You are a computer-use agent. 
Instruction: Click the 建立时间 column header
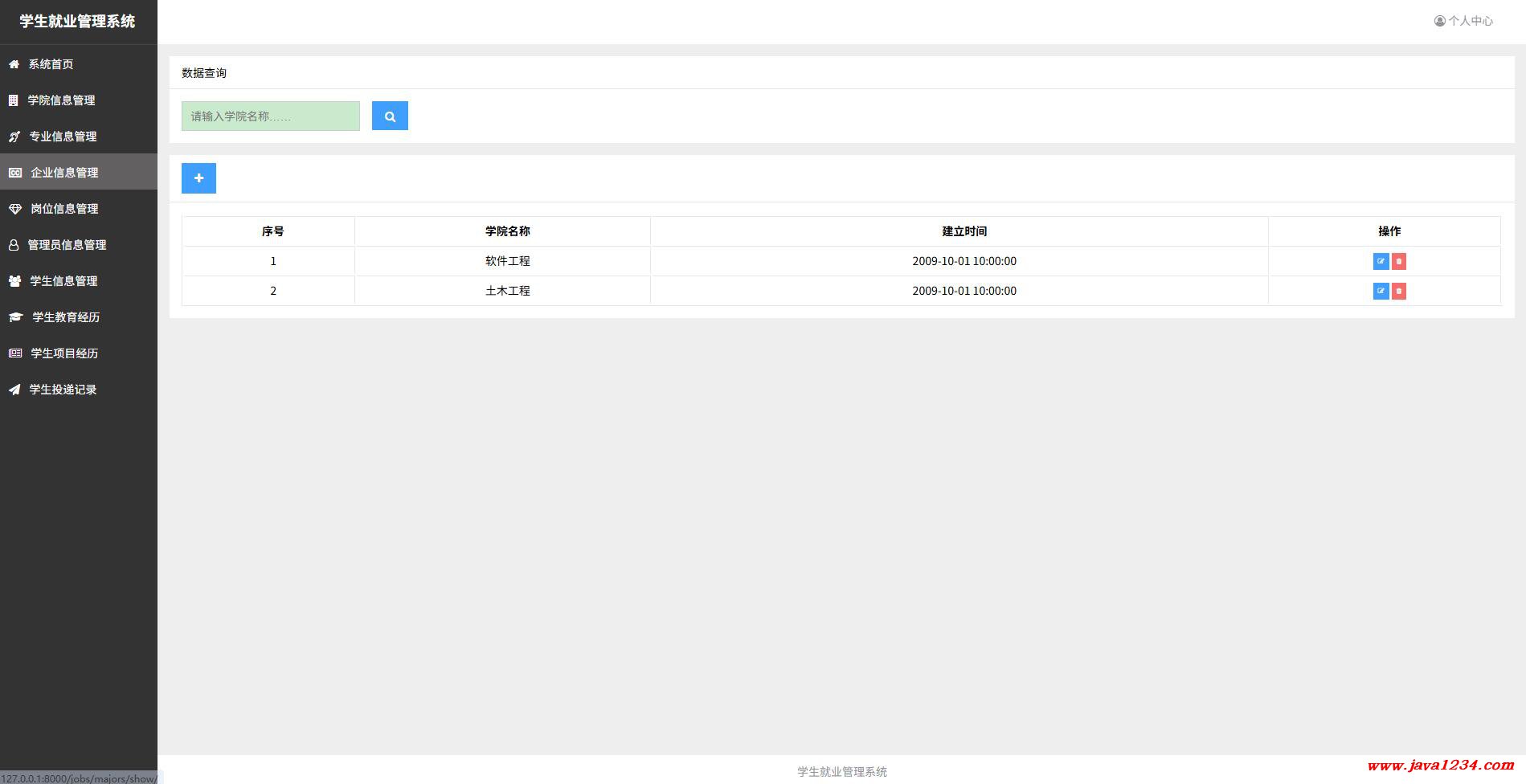click(963, 231)
